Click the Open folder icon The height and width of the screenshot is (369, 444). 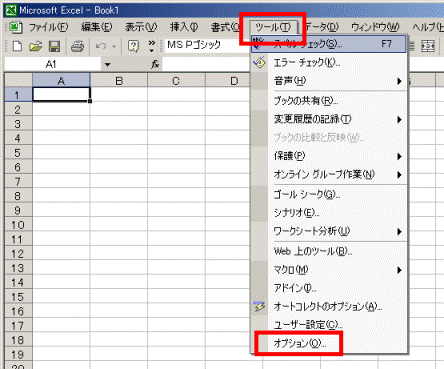point(36,46)
